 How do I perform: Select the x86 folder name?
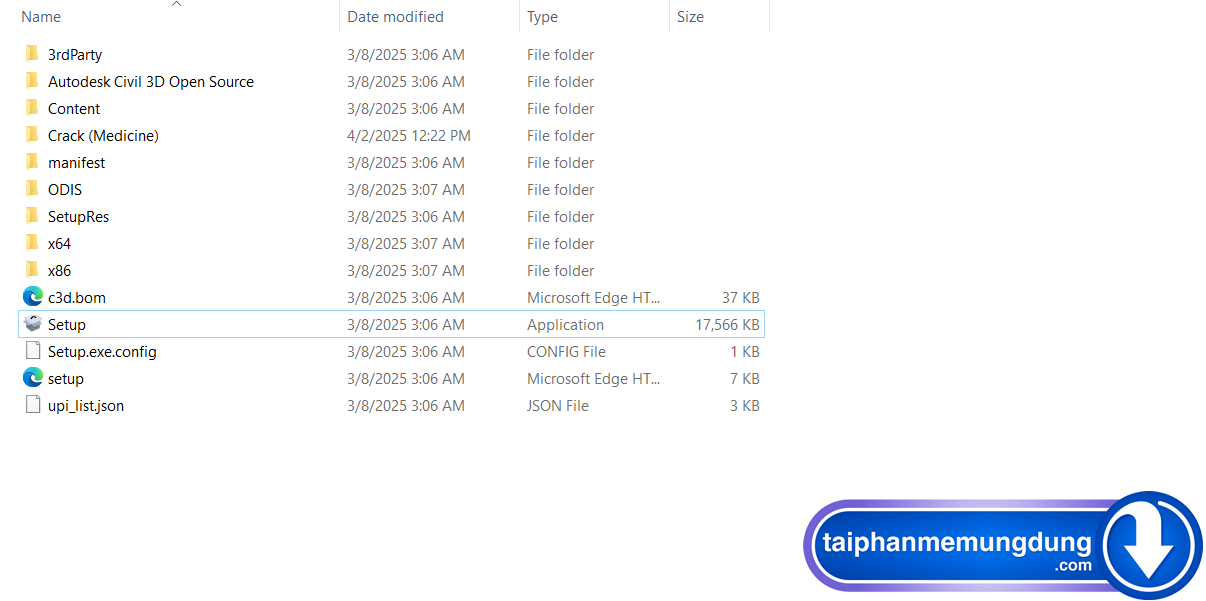59,271
